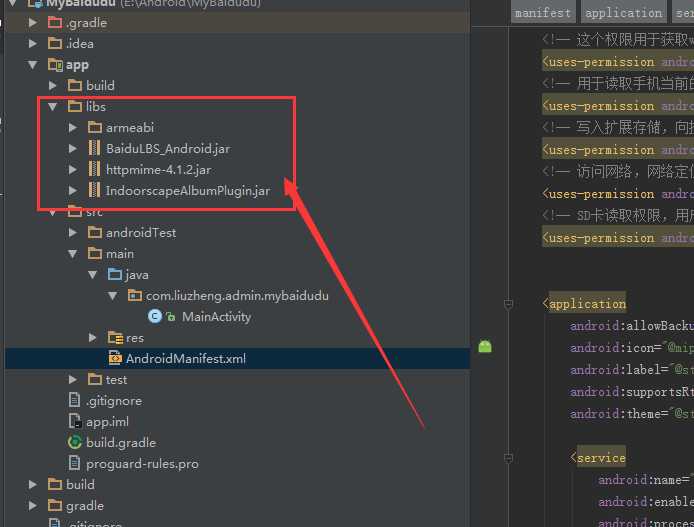Click the BaiduLBS_Android.jar archive icon
This screenshot has height=527, width=694.
pos(94,148)
